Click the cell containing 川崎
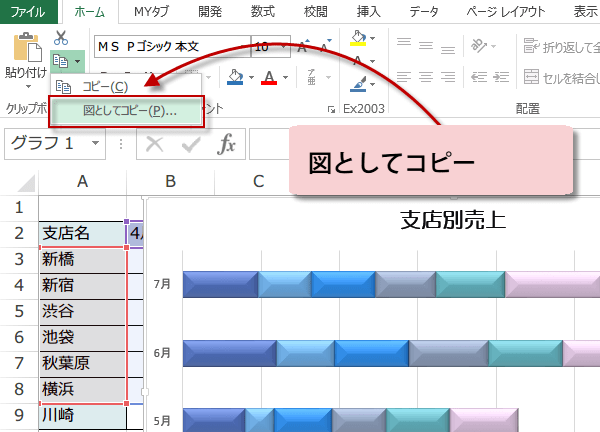 [x=82, y=416]
